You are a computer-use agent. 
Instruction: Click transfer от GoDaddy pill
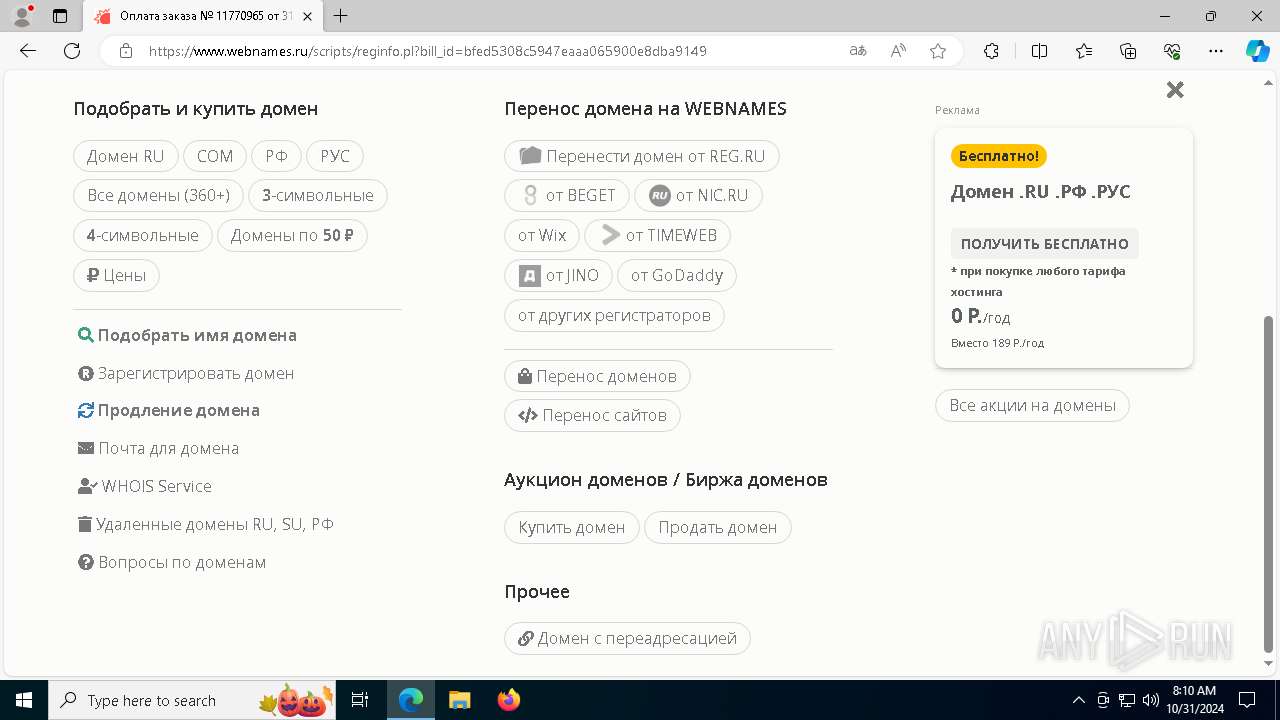[x=677, y=276]
